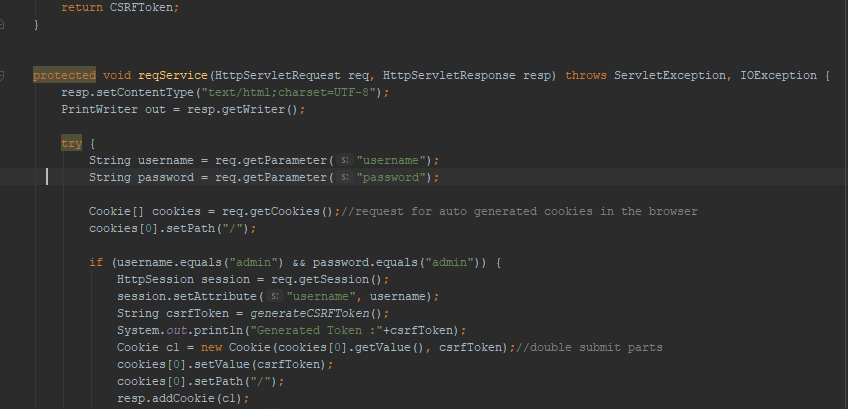The height and width of the screenshot is (409, 848).
Task: Click the 'throws' keyword
Action: pos(586,75)
